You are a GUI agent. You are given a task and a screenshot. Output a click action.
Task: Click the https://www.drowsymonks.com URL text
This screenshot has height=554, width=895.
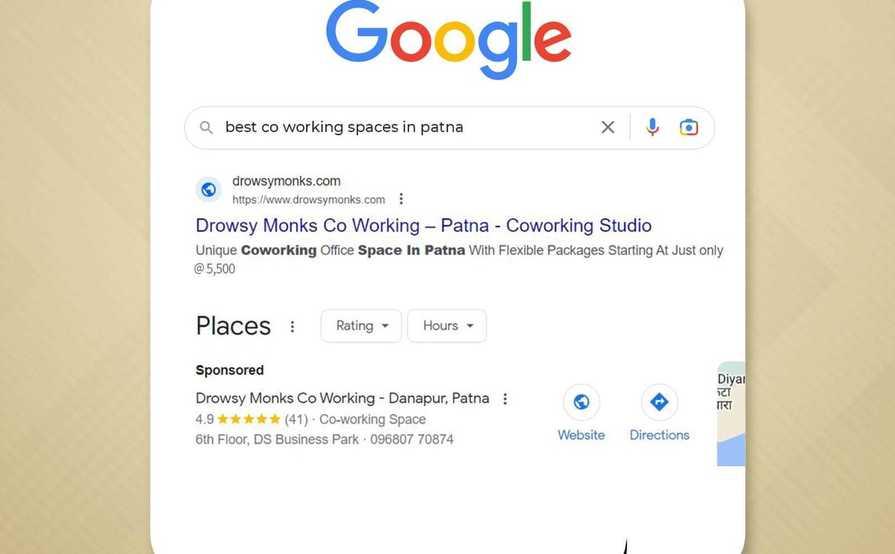(308, 200)
